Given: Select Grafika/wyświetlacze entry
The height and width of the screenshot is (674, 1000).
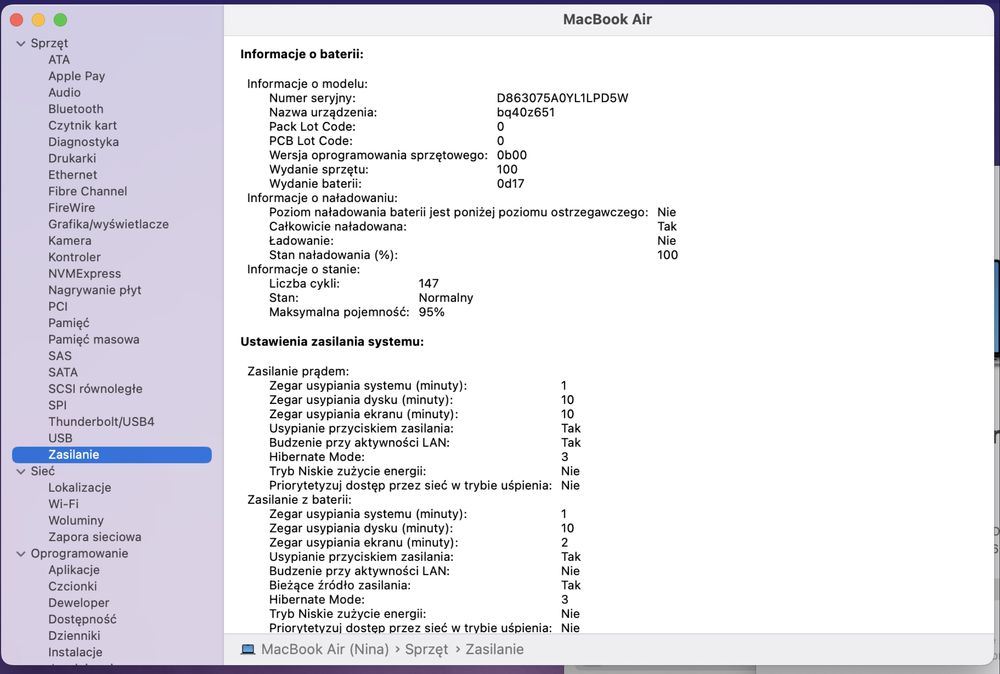Looking at the screenshot, I should [108, 224].
